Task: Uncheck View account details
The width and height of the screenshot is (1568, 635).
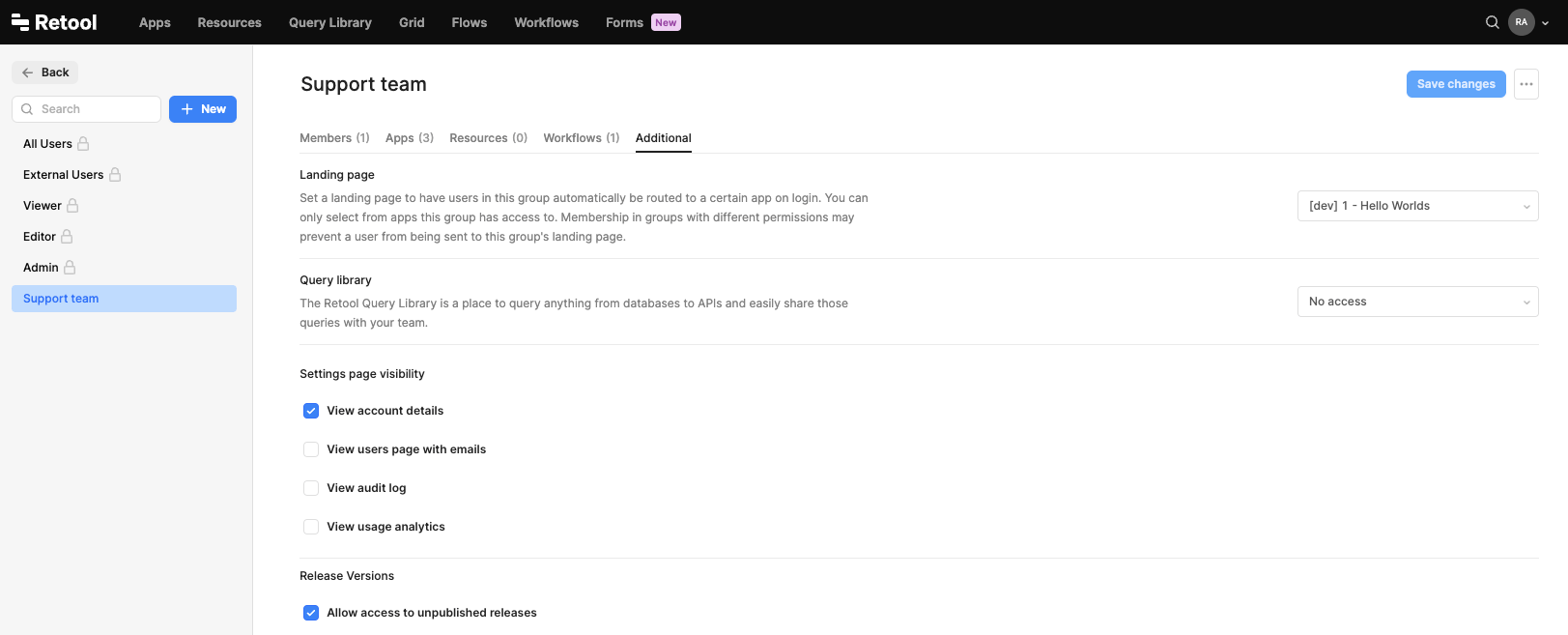Action: 311,411
